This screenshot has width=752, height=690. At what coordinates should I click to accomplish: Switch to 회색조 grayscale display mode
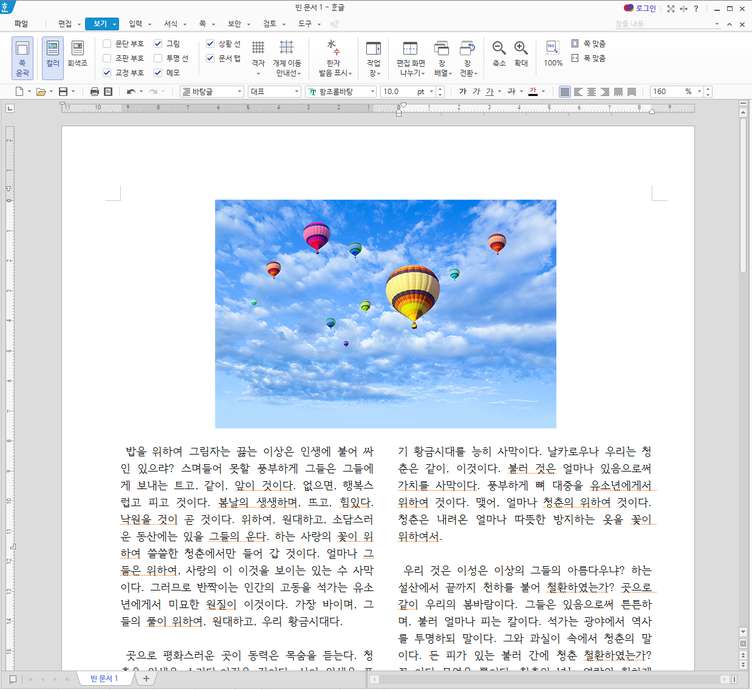pos(77,54)
